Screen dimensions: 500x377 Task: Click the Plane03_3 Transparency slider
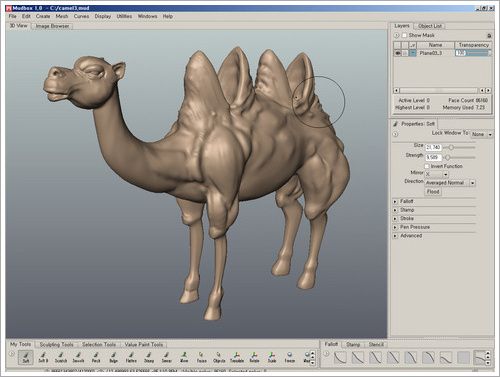tap(473, 53)
